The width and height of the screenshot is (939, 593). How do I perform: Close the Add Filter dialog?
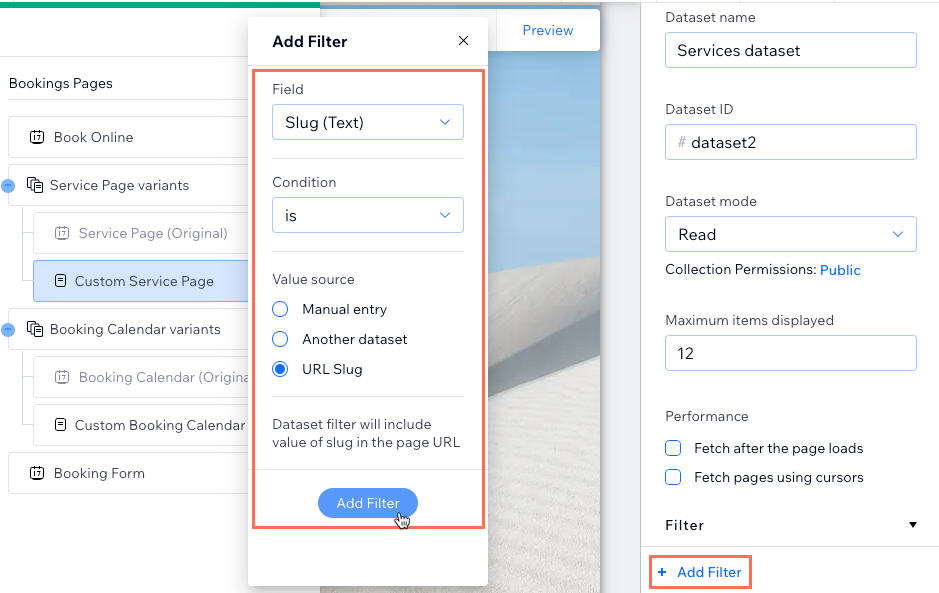(x=464, y=41)
